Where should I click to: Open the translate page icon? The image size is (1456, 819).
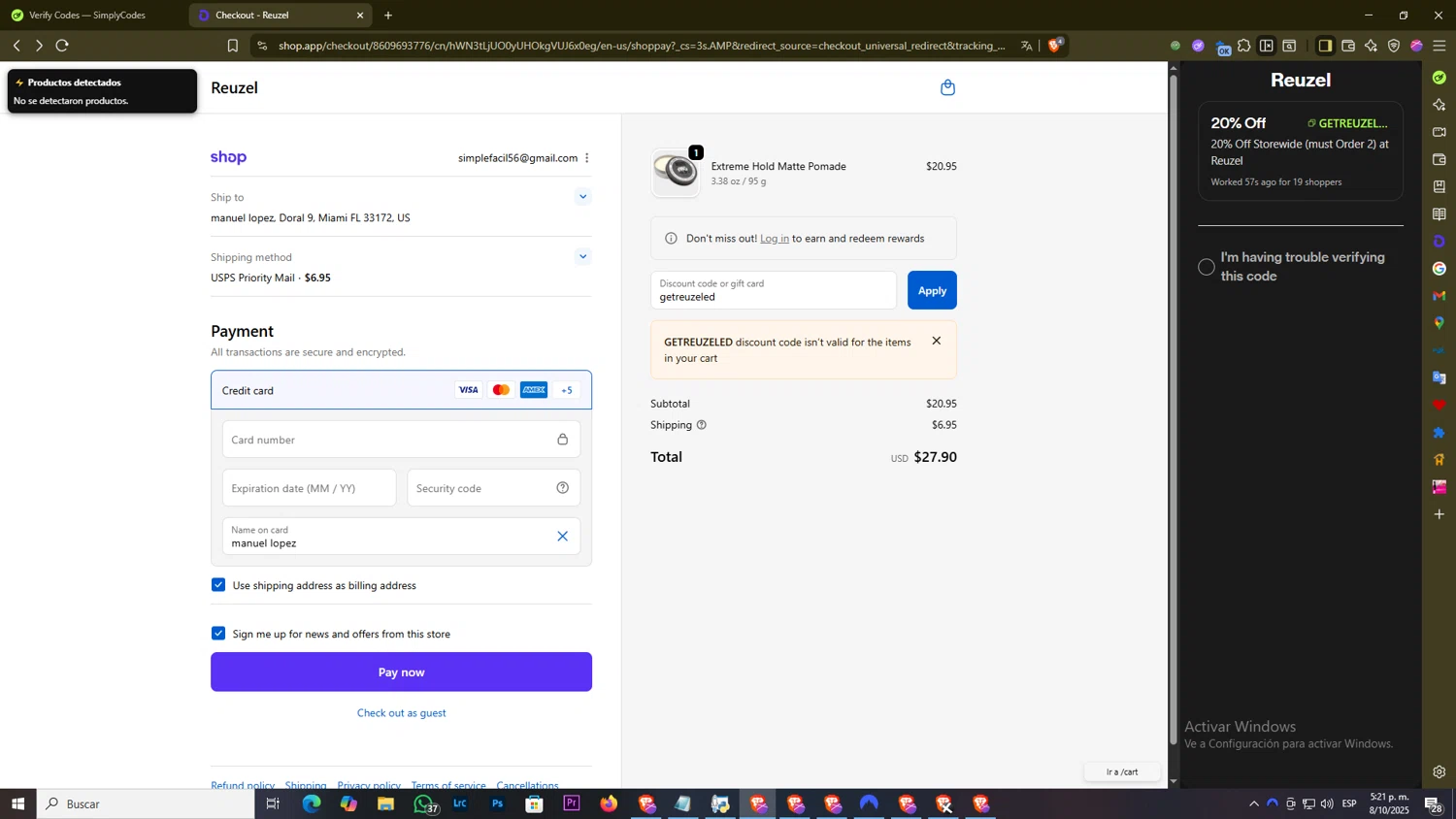point(1027,46)
